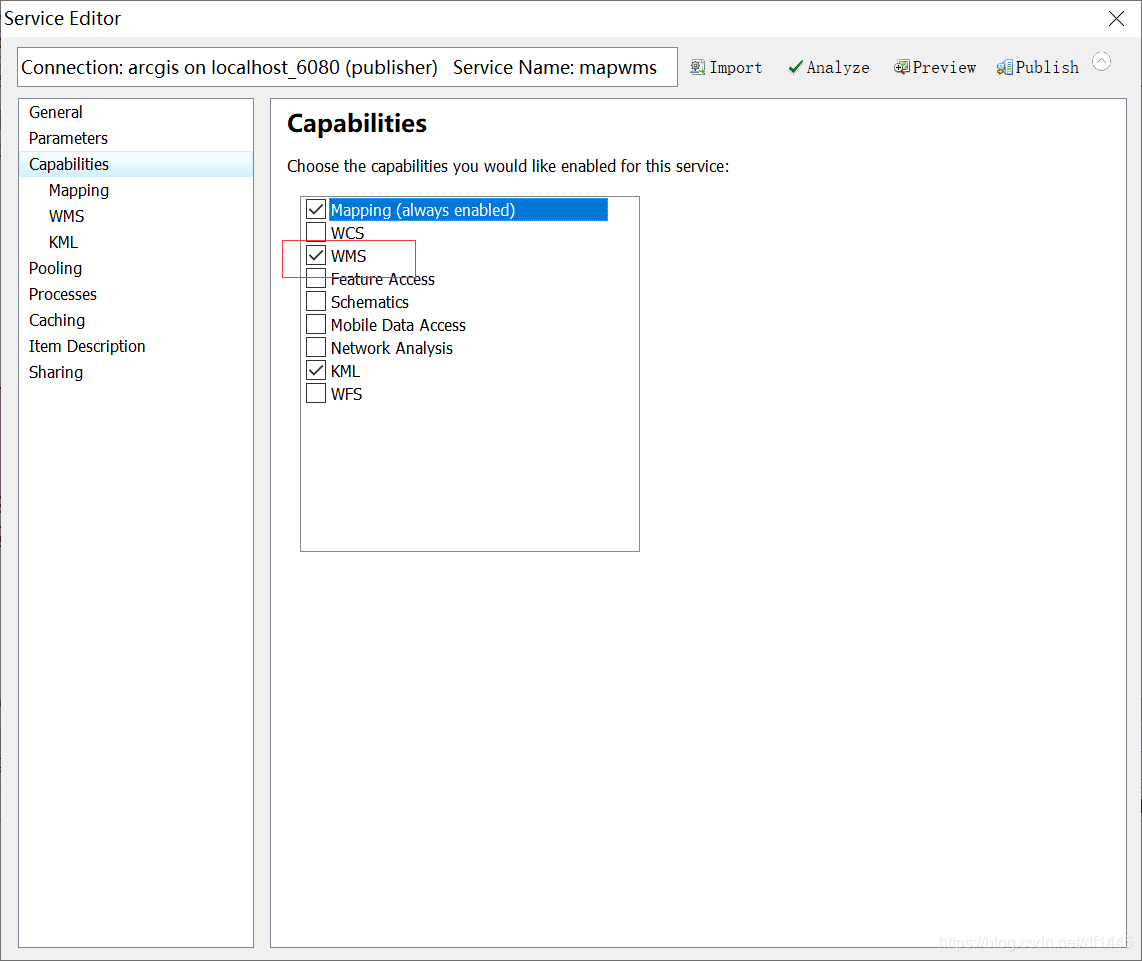Open the General page
The width and height of the screenshot is (1142, 961).
[135, 112]
